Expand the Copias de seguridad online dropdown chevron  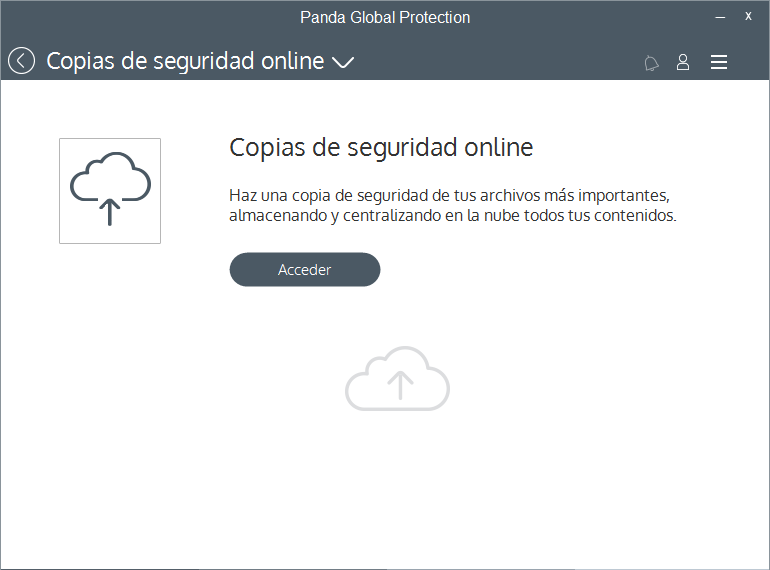[343, 62]
